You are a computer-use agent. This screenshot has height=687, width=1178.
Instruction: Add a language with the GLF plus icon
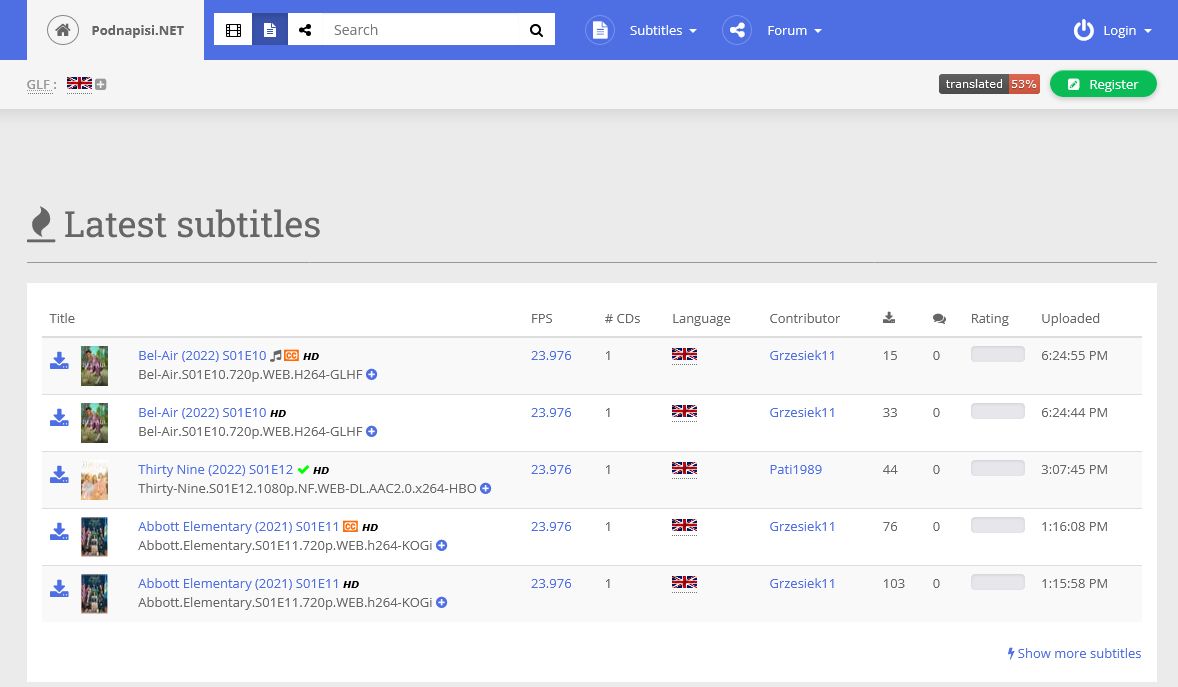pos(101,85)
